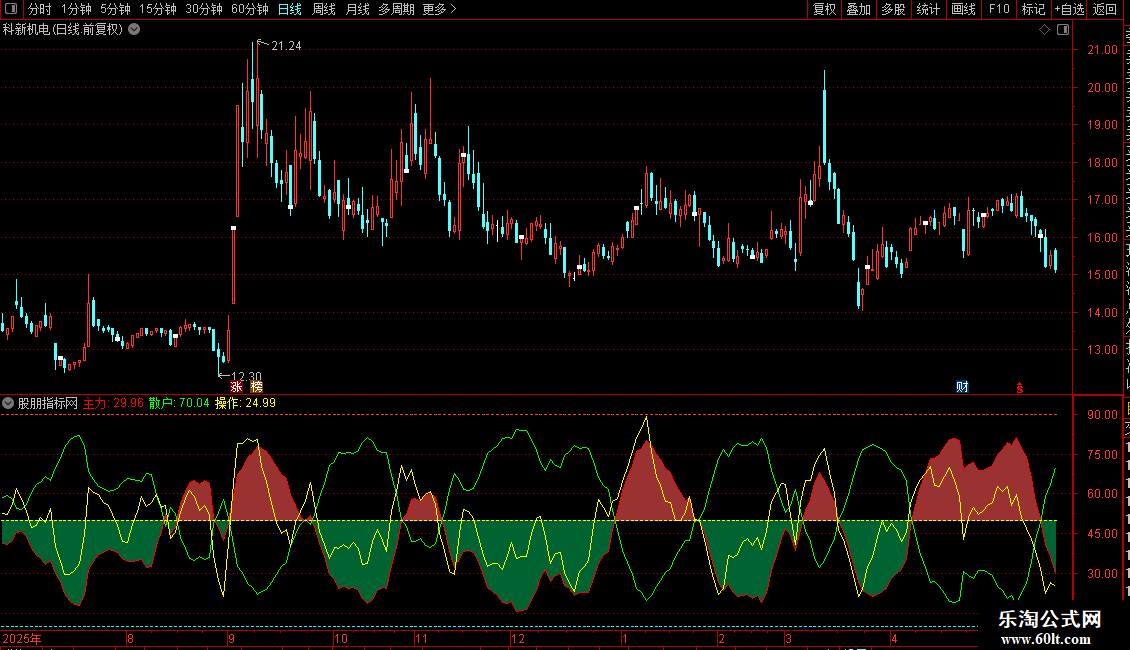Click the 21.24 high price label

click(286, 46)
